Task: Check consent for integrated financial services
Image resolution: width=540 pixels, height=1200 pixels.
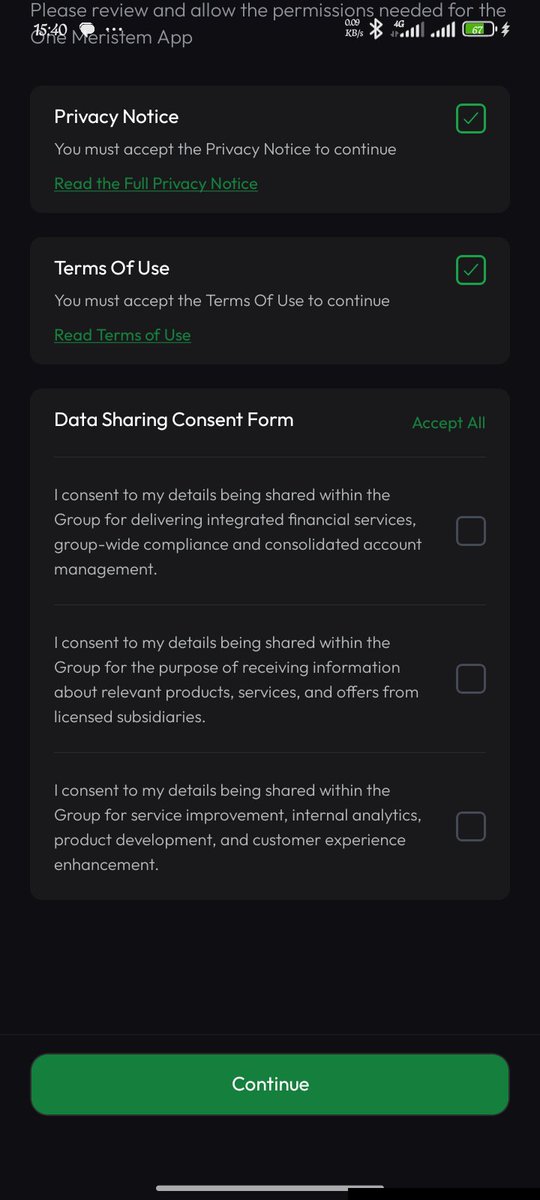Action: pos(471,531)
